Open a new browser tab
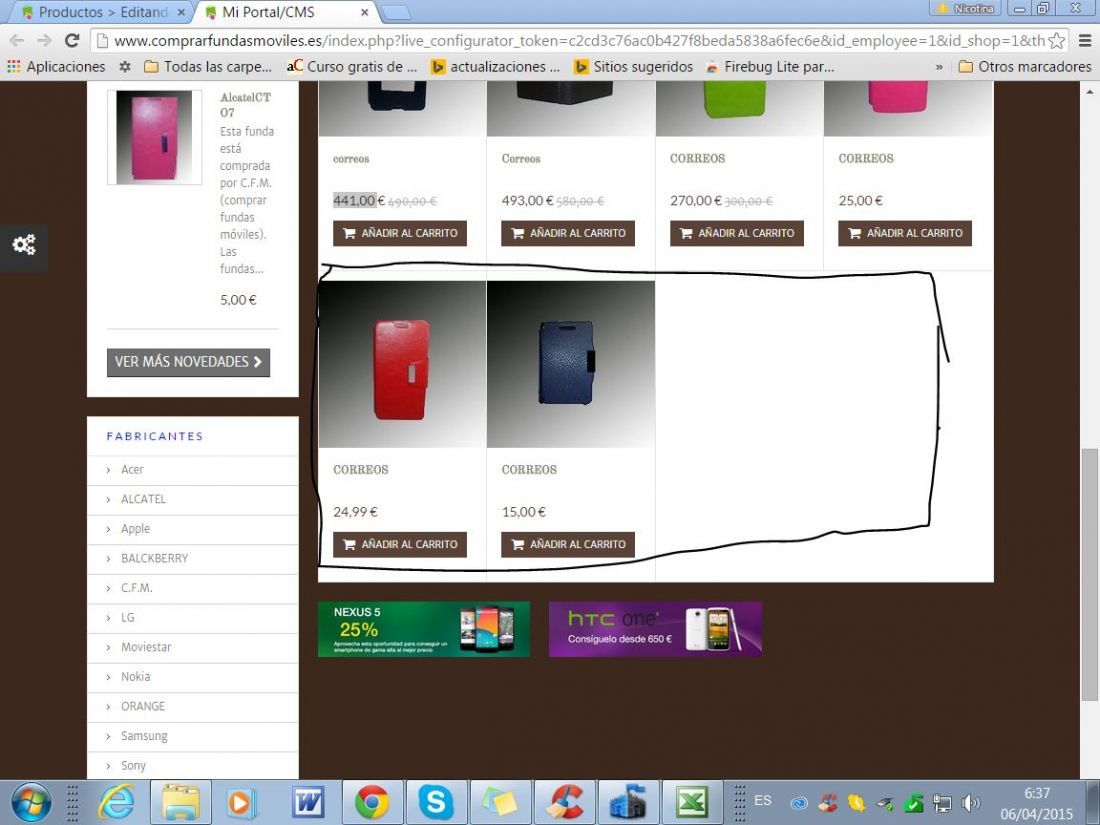Image resolution: width=1100 pixels, height=825 pixels. click(x=396, y=13)
